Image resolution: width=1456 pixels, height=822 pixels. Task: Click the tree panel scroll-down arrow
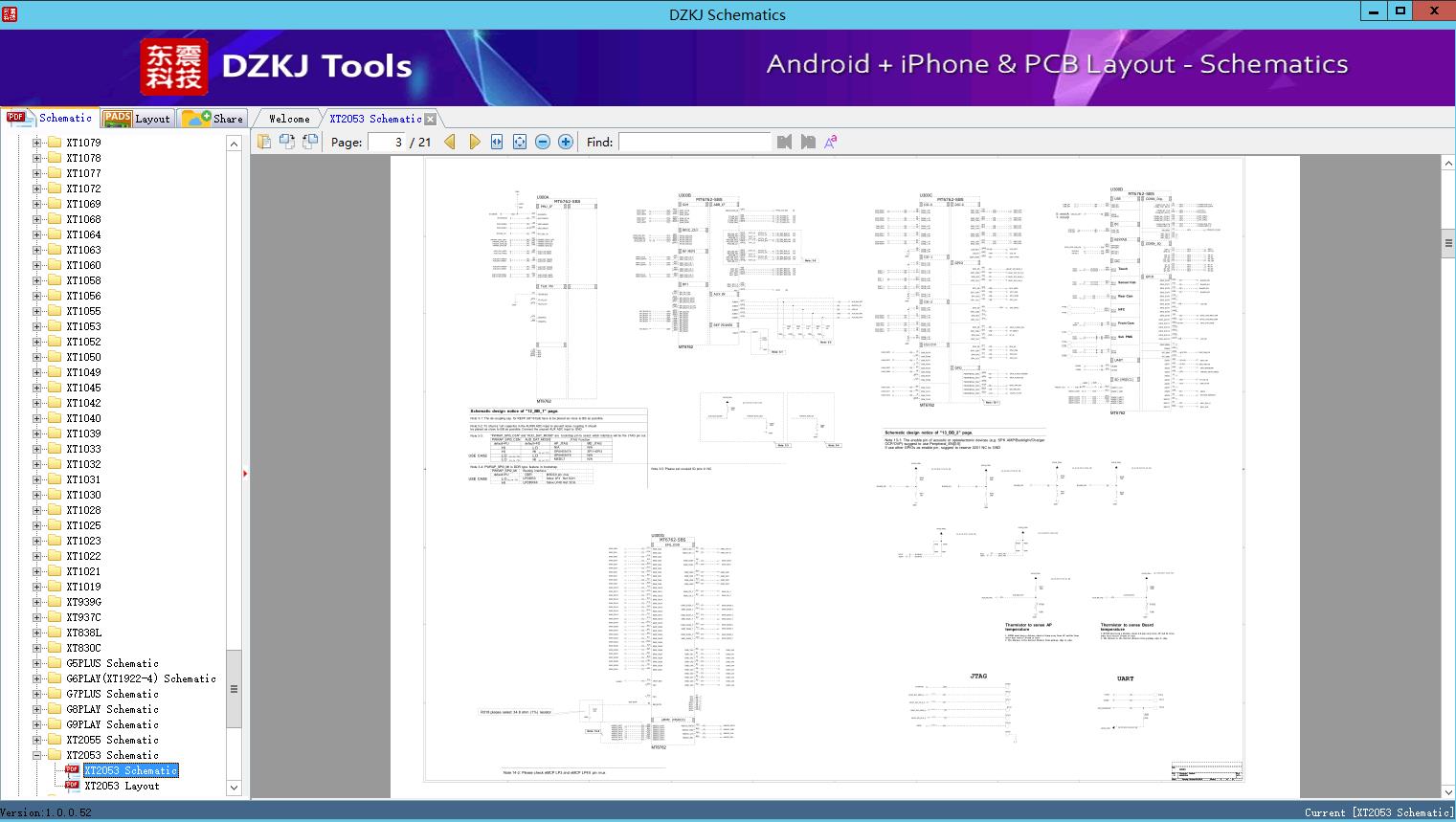[234, 788]
